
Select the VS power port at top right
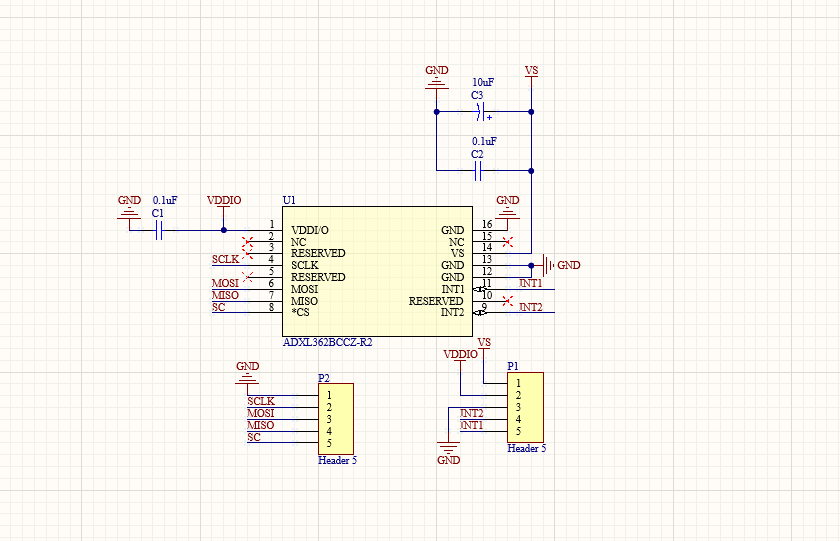coord(531,72)
